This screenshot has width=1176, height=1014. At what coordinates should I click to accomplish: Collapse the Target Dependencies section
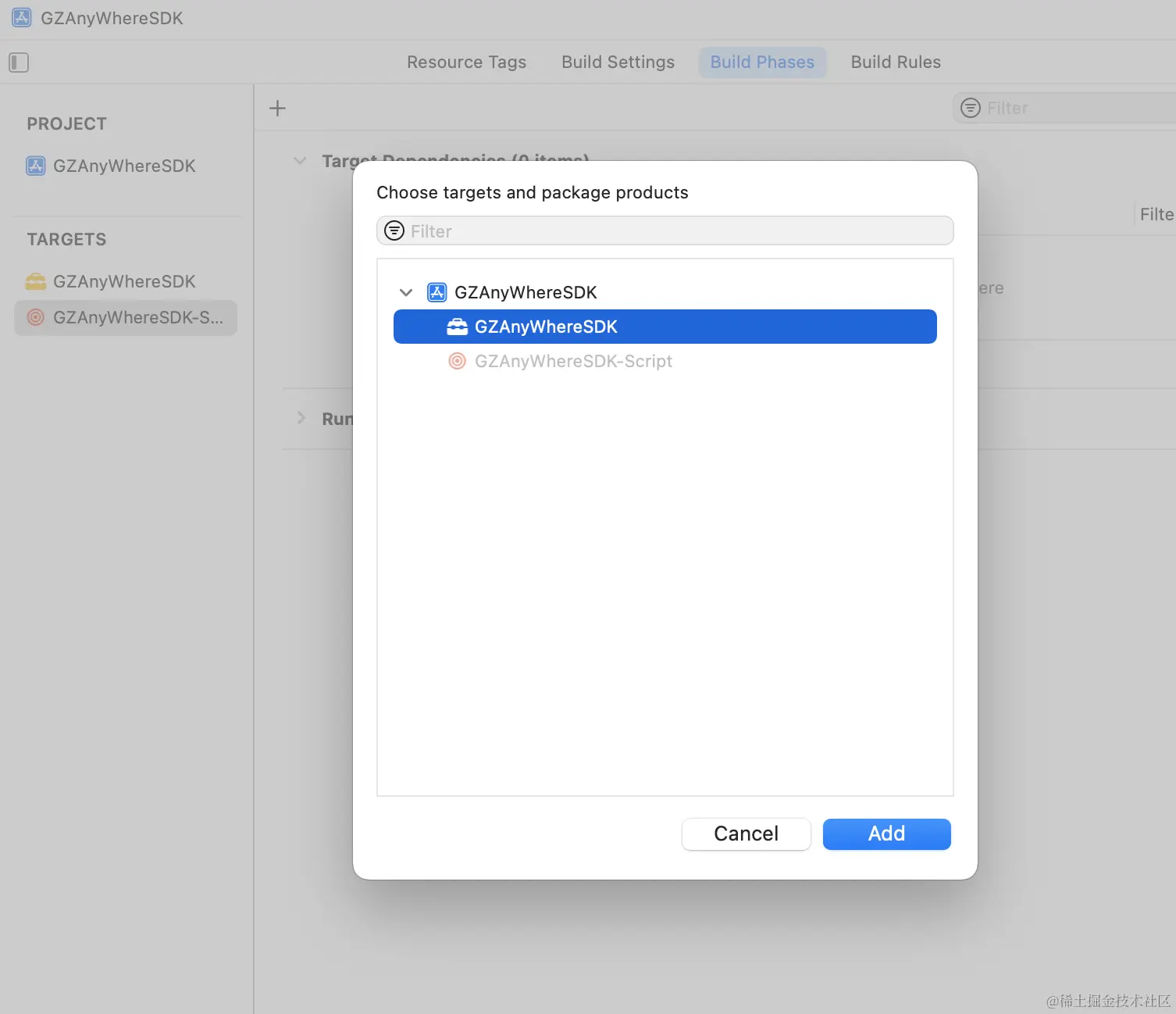pos(300,161)
